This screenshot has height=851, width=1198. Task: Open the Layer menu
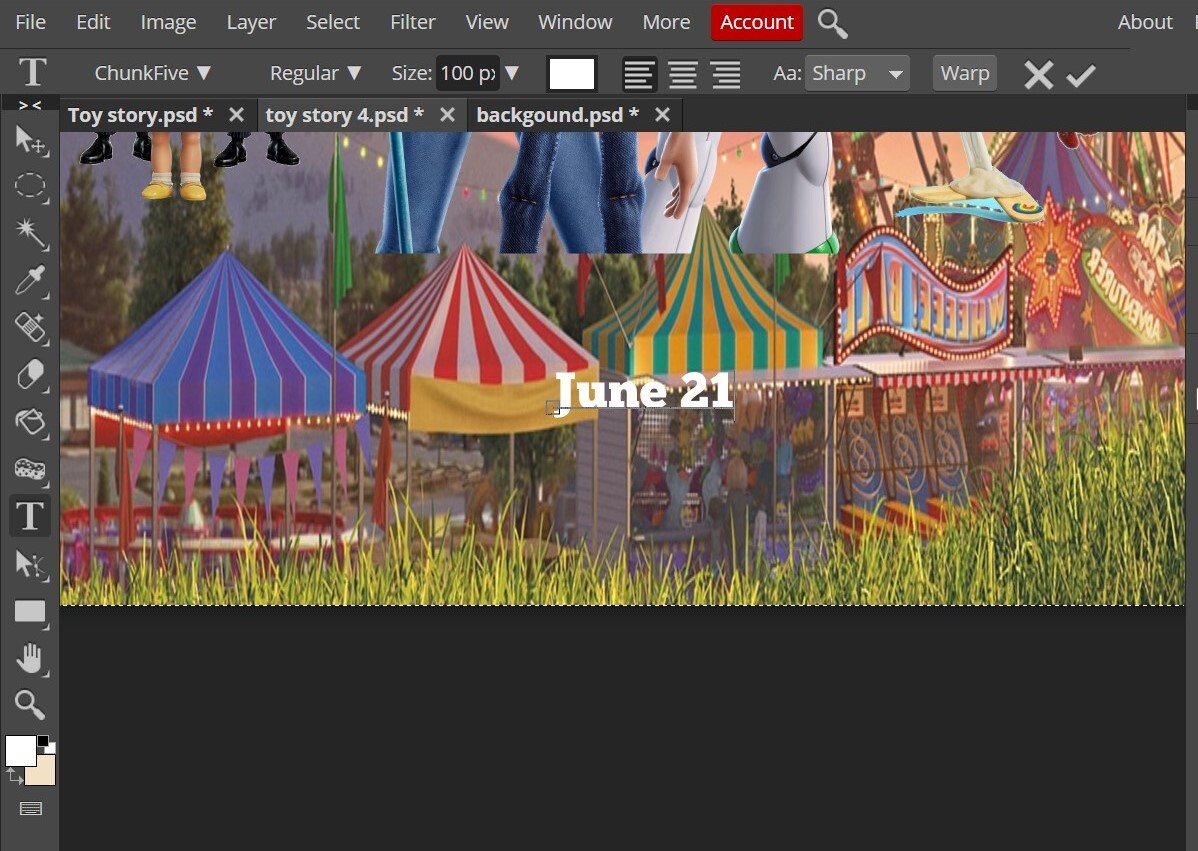pos(251,22)
